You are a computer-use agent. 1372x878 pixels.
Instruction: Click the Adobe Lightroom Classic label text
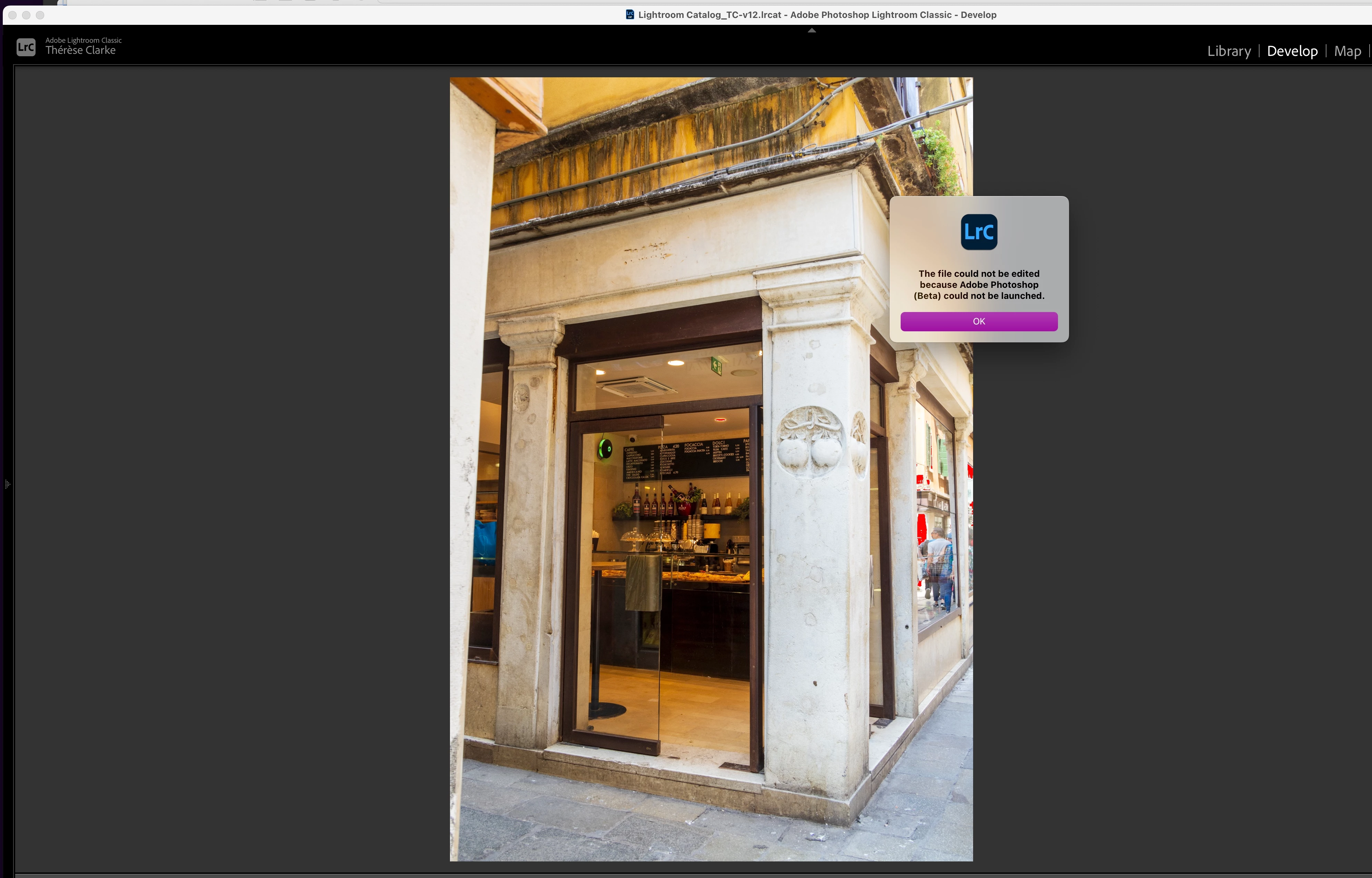click(83, 40)
